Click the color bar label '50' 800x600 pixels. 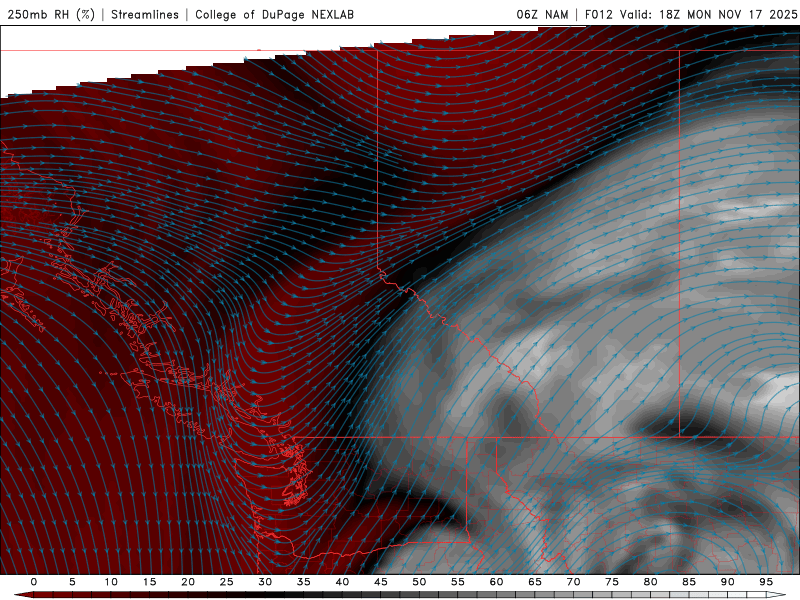click(419, 582)
